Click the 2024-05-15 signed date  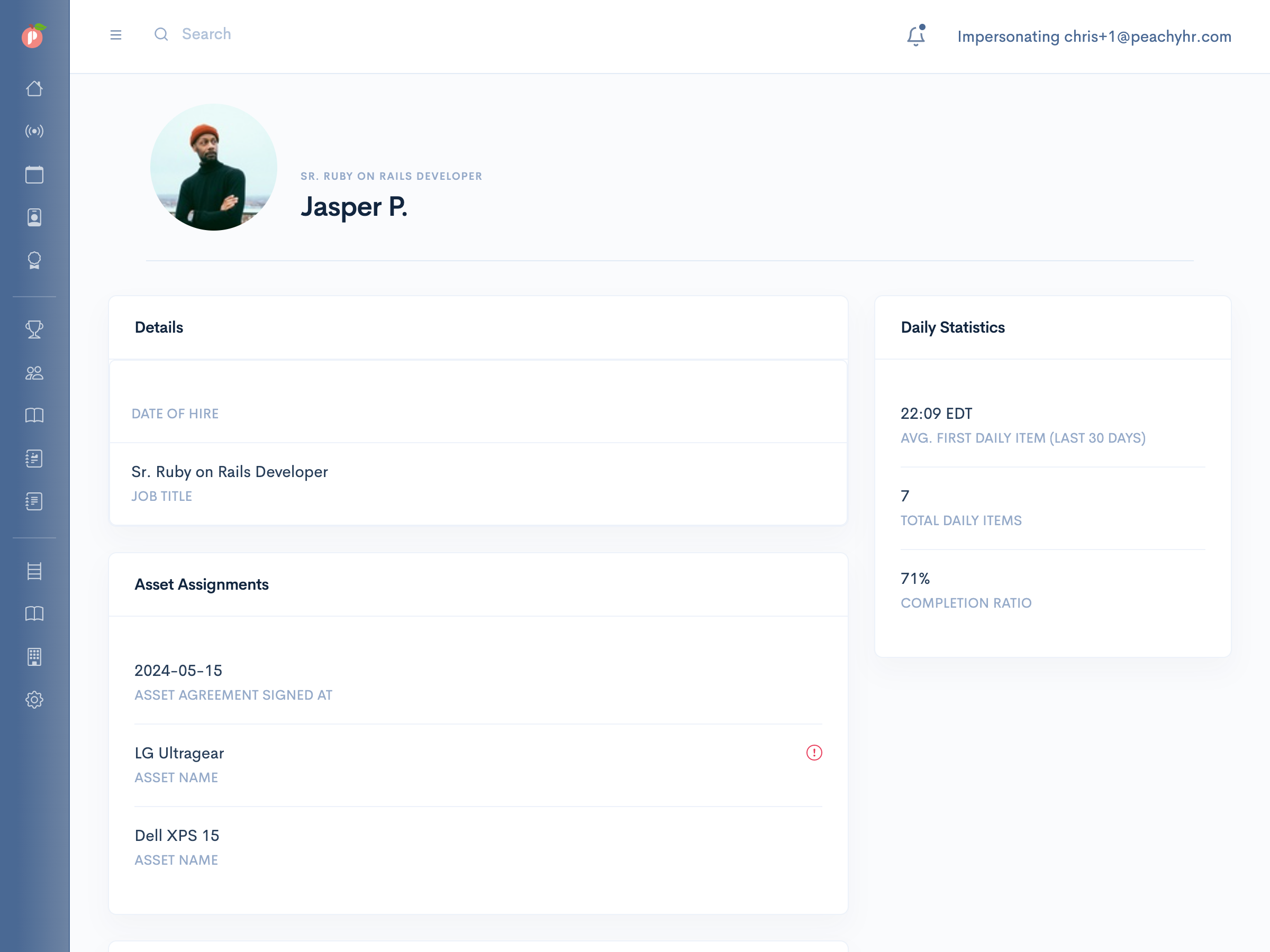pyautogui.click(x=178, y=670)
